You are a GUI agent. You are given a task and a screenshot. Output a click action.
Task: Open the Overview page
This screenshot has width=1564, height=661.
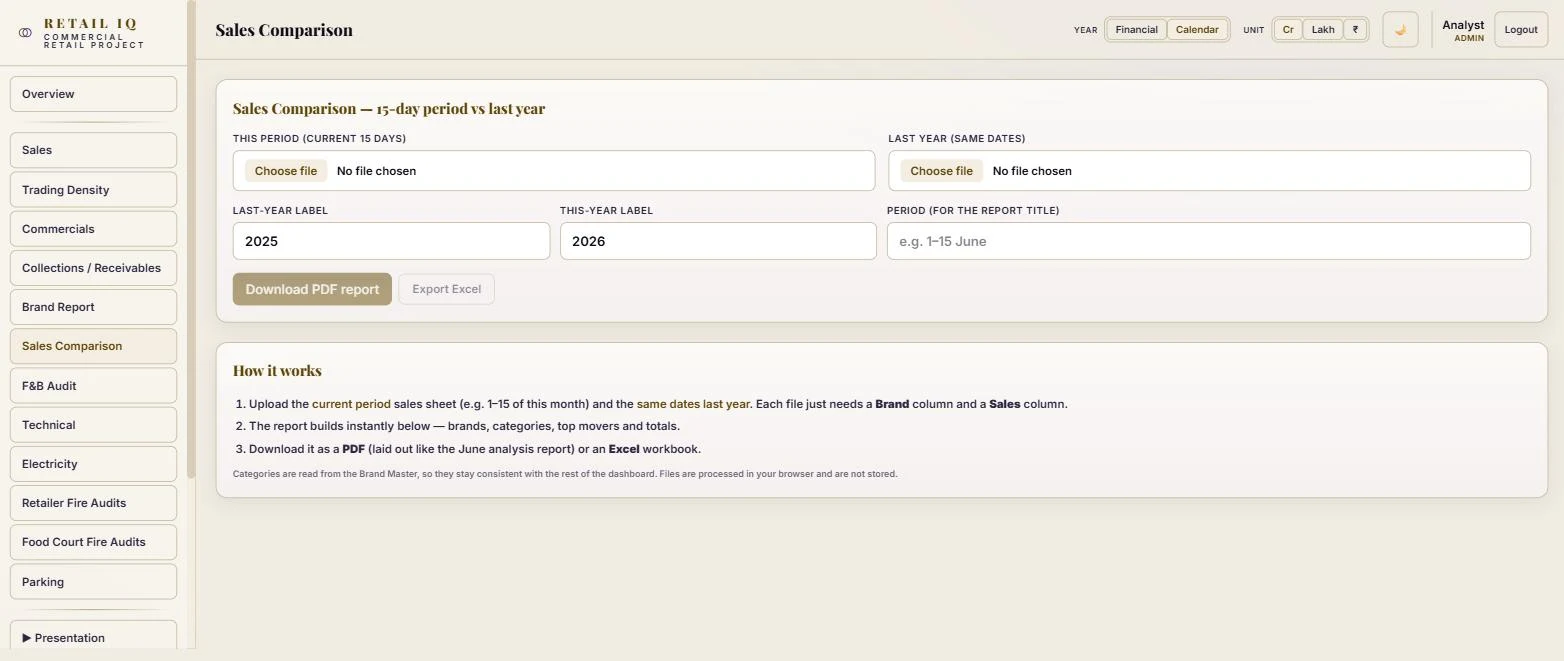[93, 94]
